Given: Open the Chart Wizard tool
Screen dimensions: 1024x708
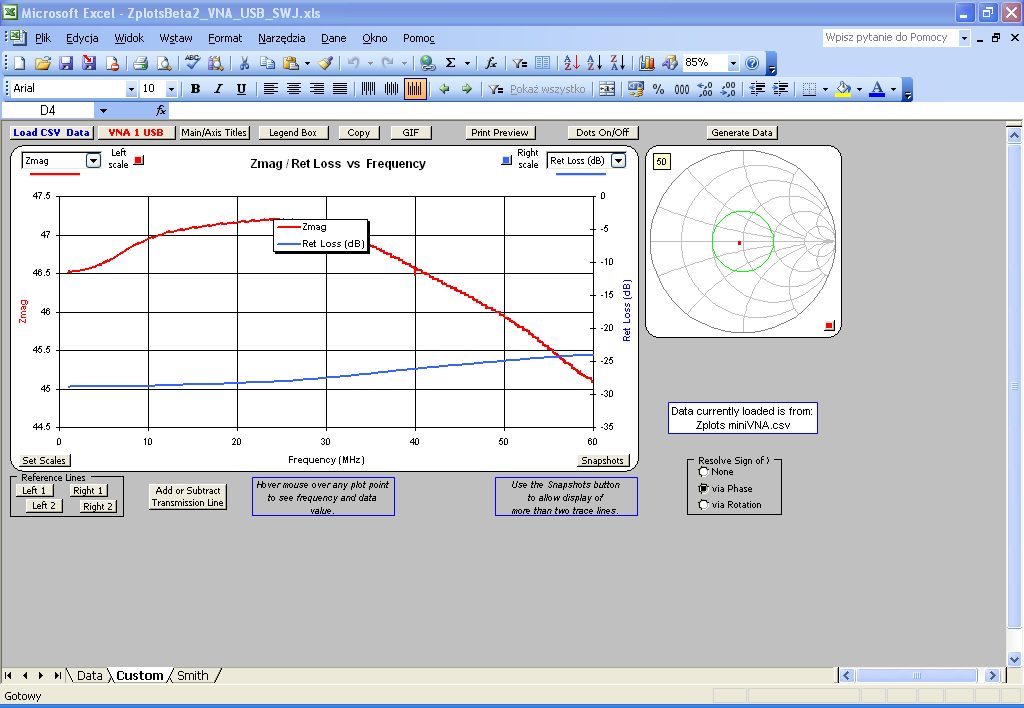Looking at the screenshot, I should tap(647, 63).
